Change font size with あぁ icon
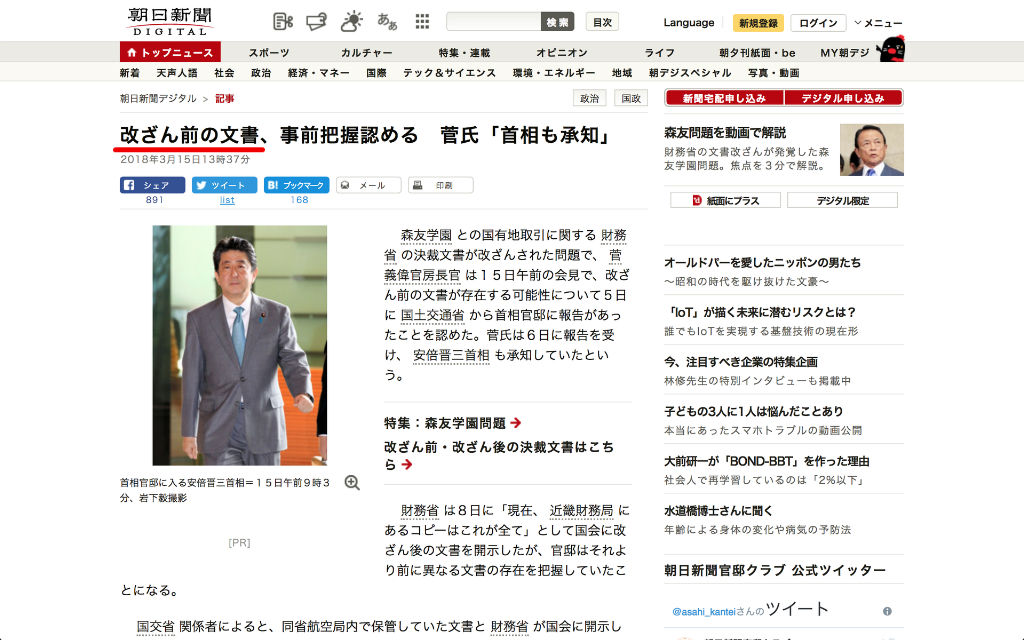Image resolution: width=1024 pixels, height=640 pixels. [387, 22]
